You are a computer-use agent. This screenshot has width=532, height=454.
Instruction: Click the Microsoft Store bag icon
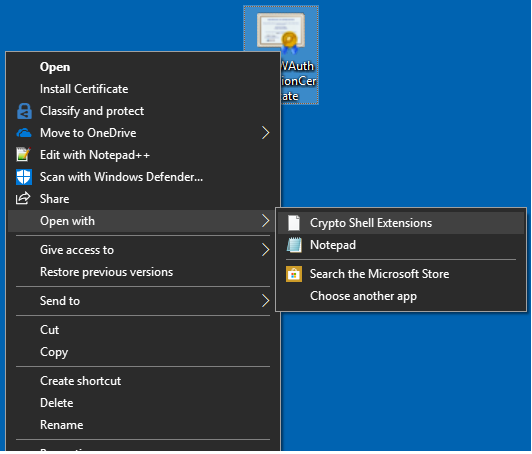pyautogui.click(x=294, y=274)
